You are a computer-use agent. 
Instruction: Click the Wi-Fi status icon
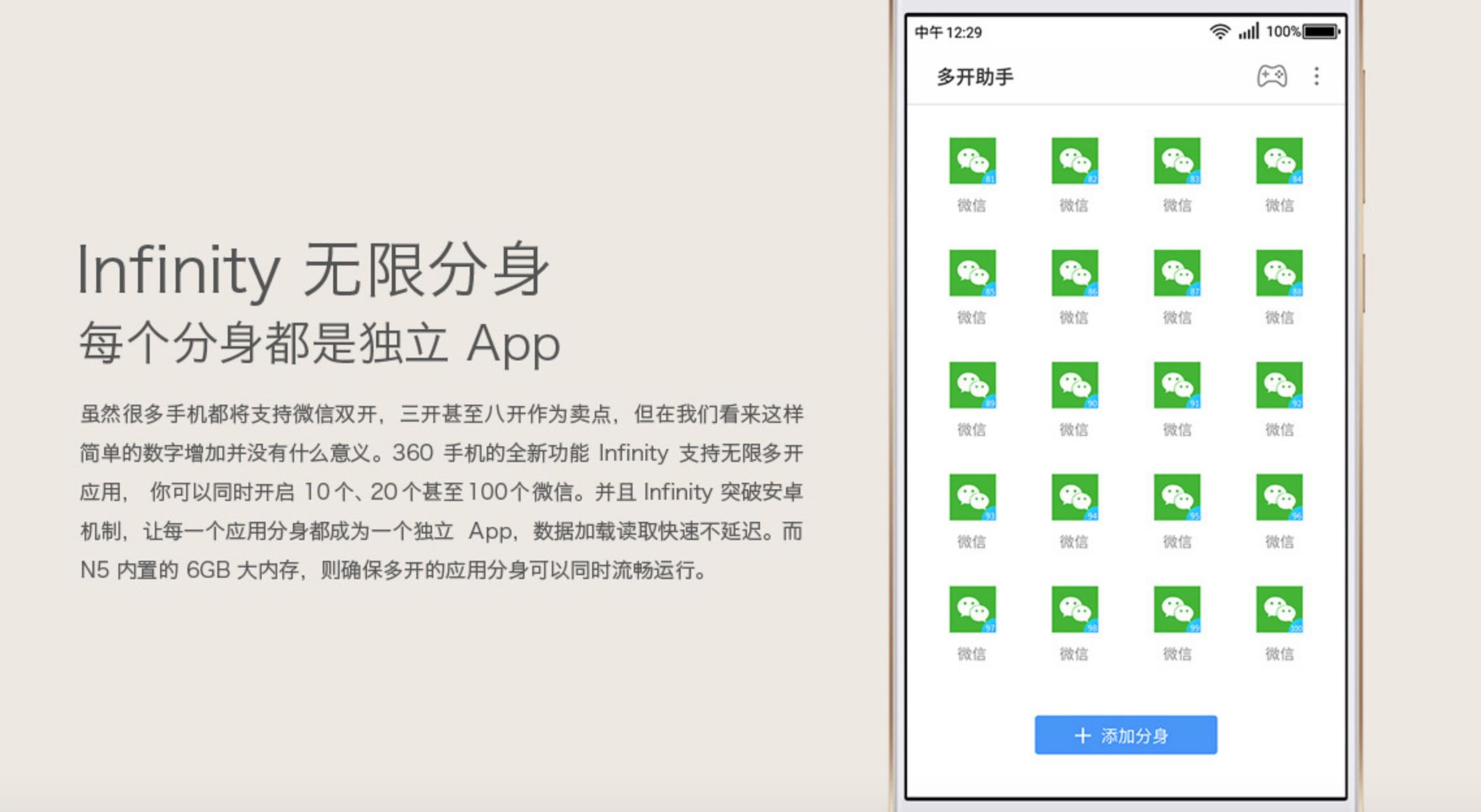click(x=1221, y=31)
